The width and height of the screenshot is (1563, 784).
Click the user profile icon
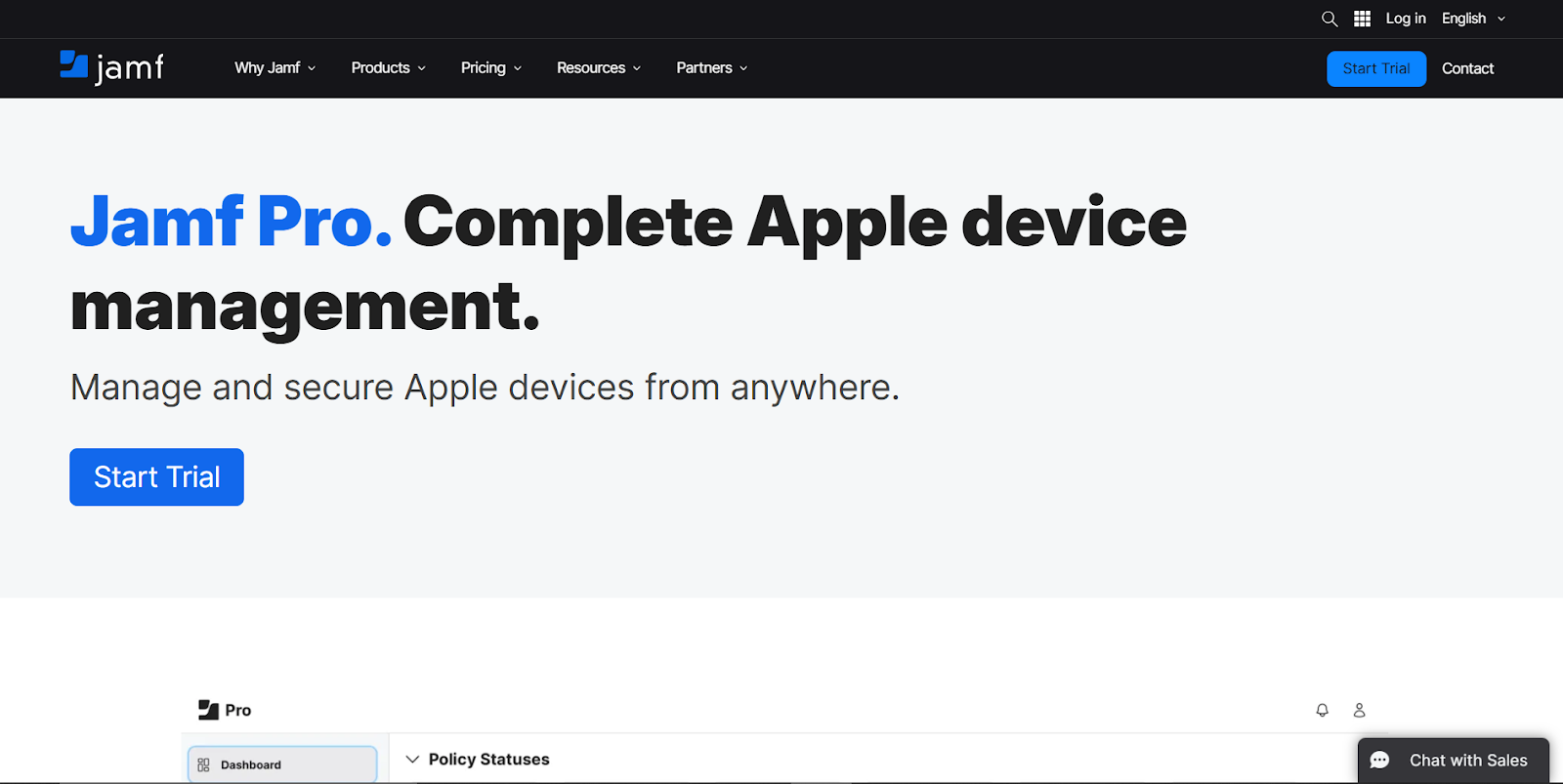coord(1359,710)
